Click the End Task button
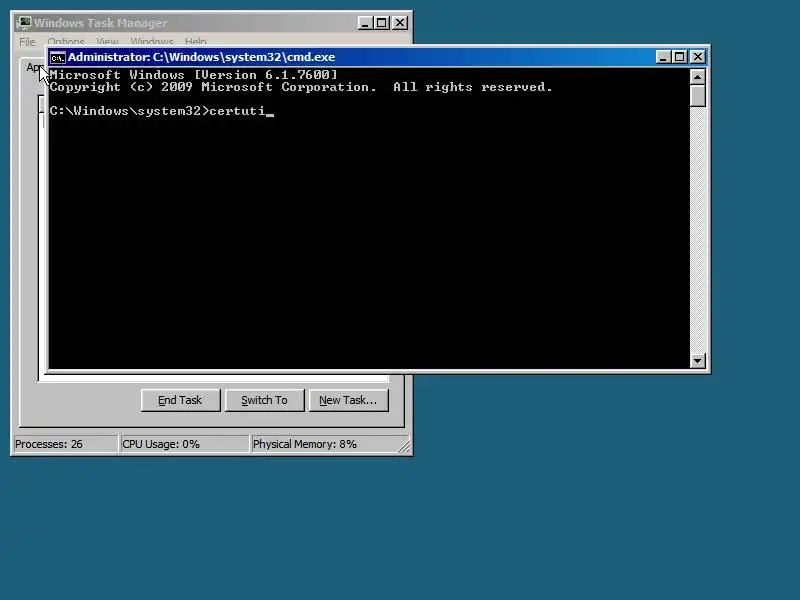This screenshot has width=800, height=600. point(180,400)
